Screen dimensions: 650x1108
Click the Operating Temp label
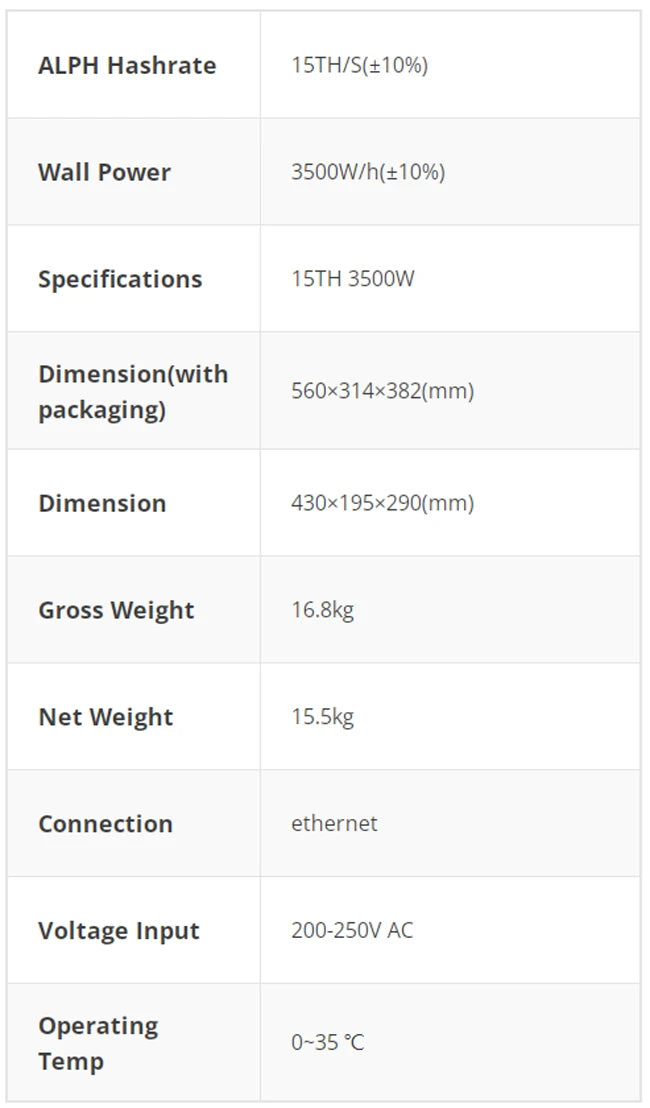[98, 1043]
